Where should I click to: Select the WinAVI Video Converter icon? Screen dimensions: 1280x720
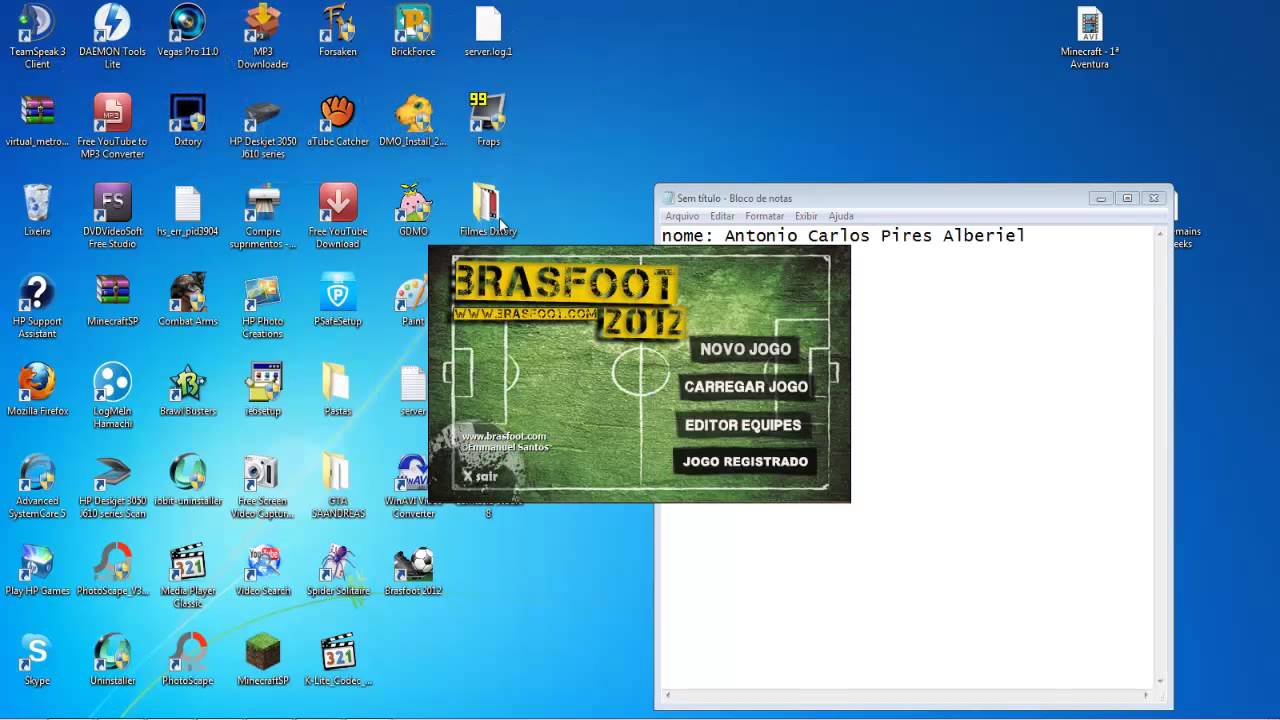point(413,487)
